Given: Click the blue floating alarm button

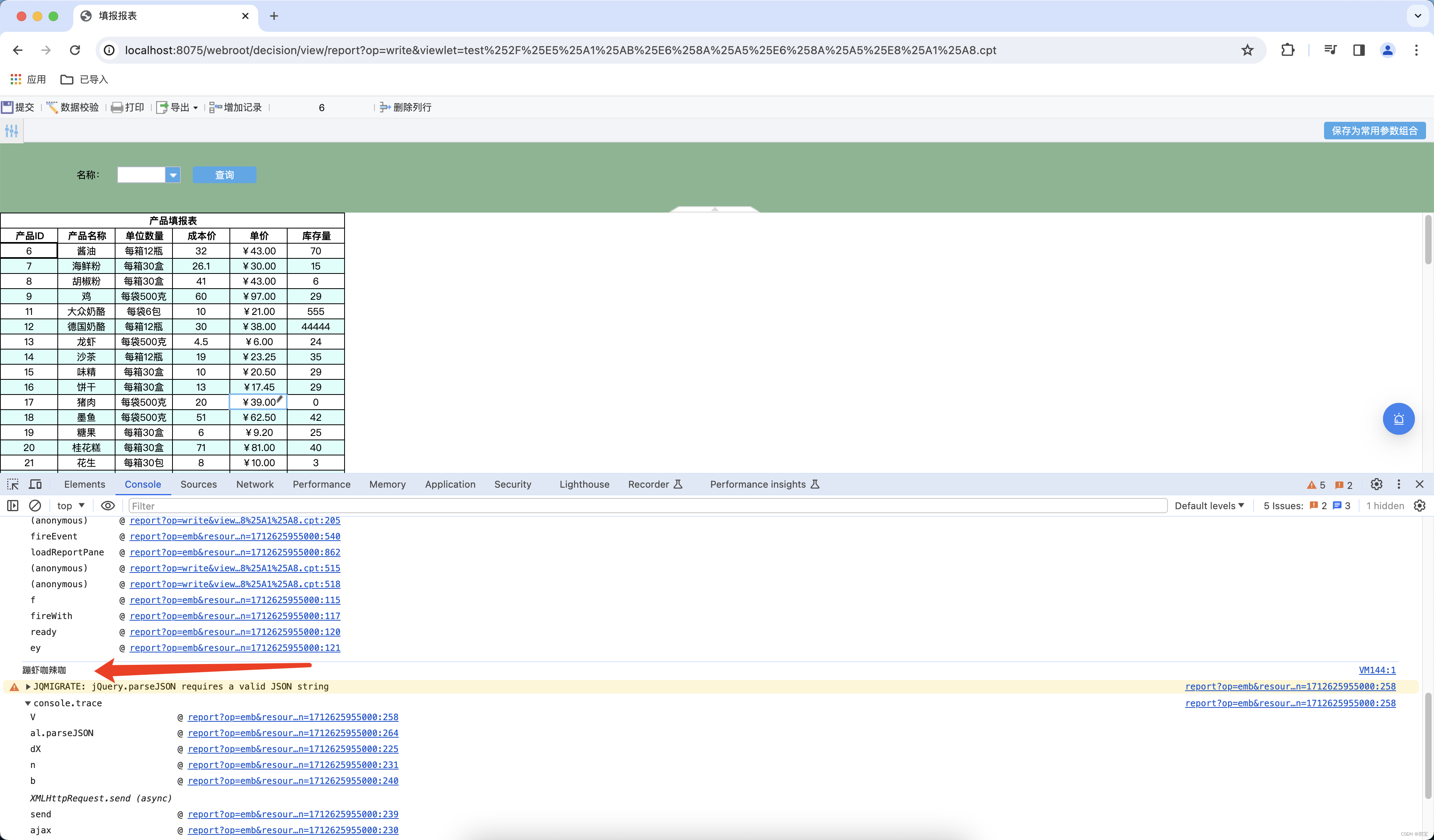Looking at the screenshot, I should coord(1398,419).
